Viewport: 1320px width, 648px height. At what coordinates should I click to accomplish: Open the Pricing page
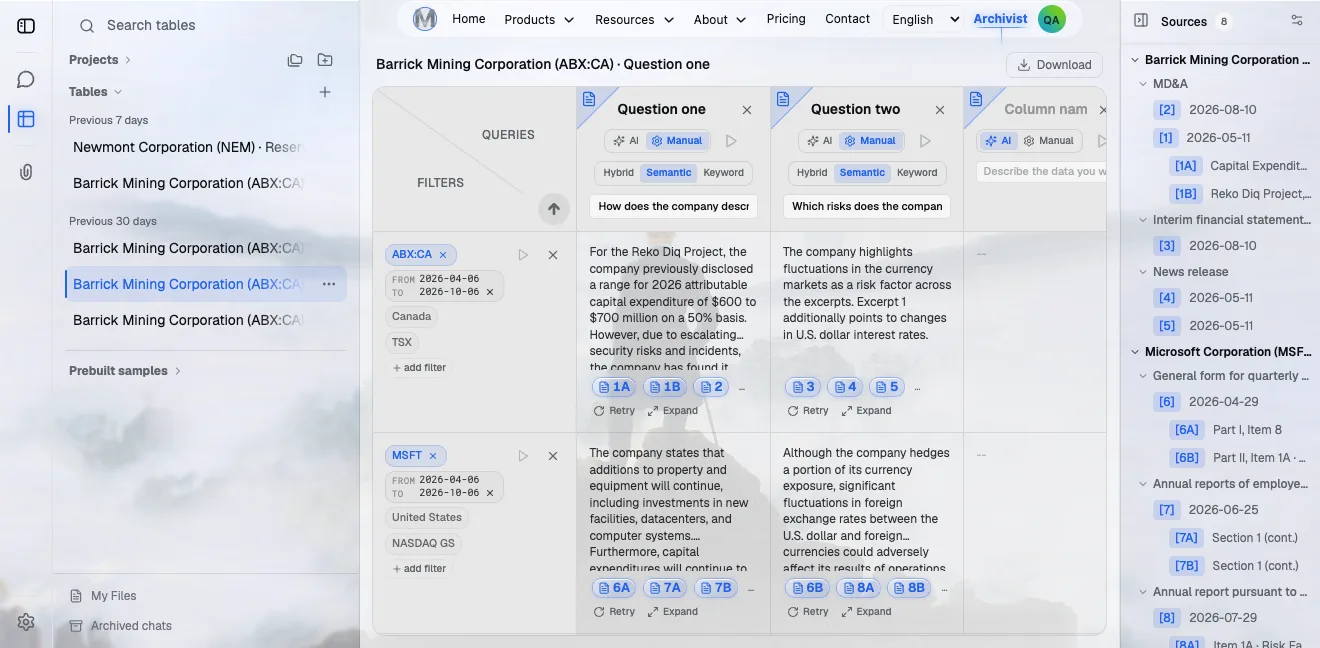point(786,19)
